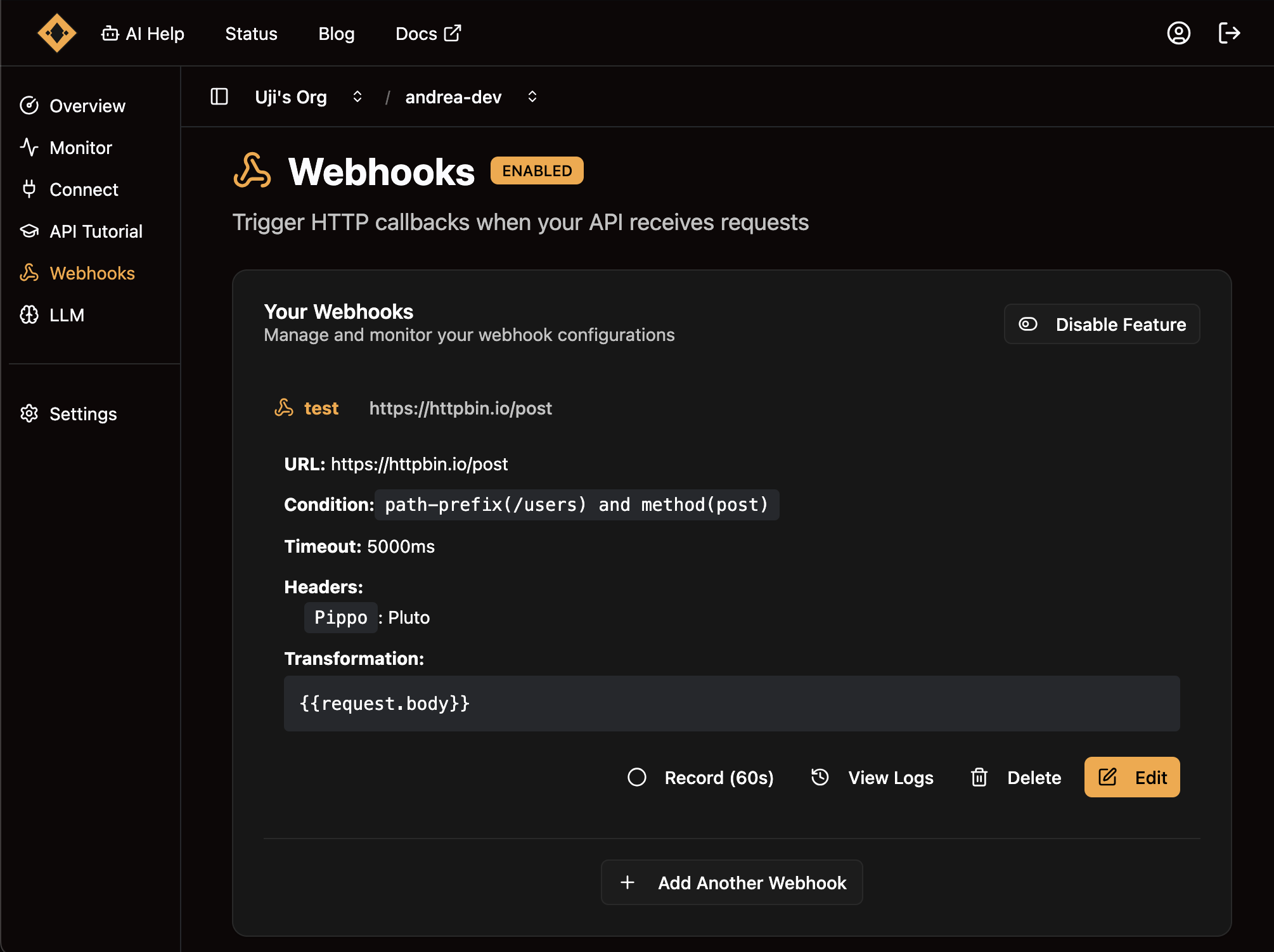Click the Record circle icon
Viewport: 1274px width, 952px height.
(x=637, y=777)
